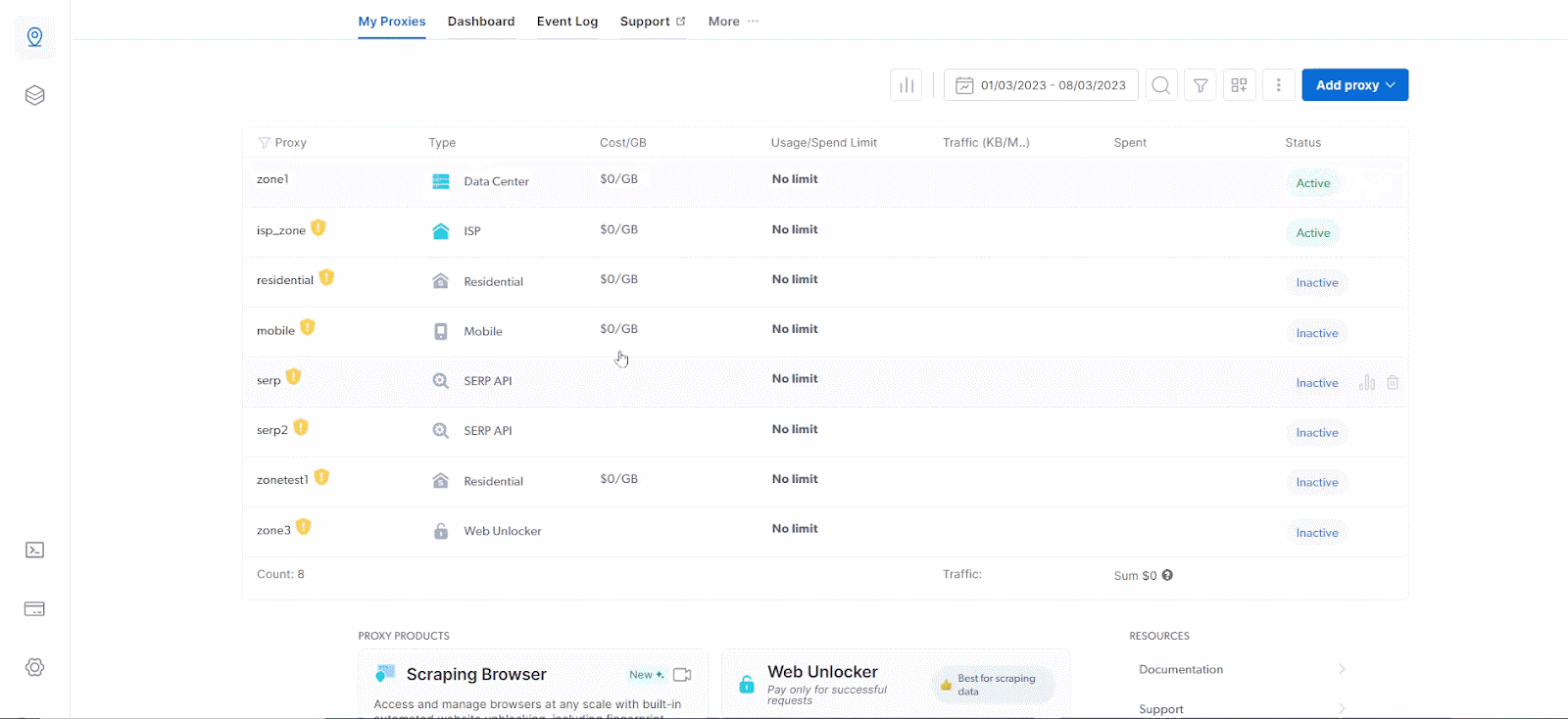Open the filter funnel toolbar button

click(x=1200, y=85)
